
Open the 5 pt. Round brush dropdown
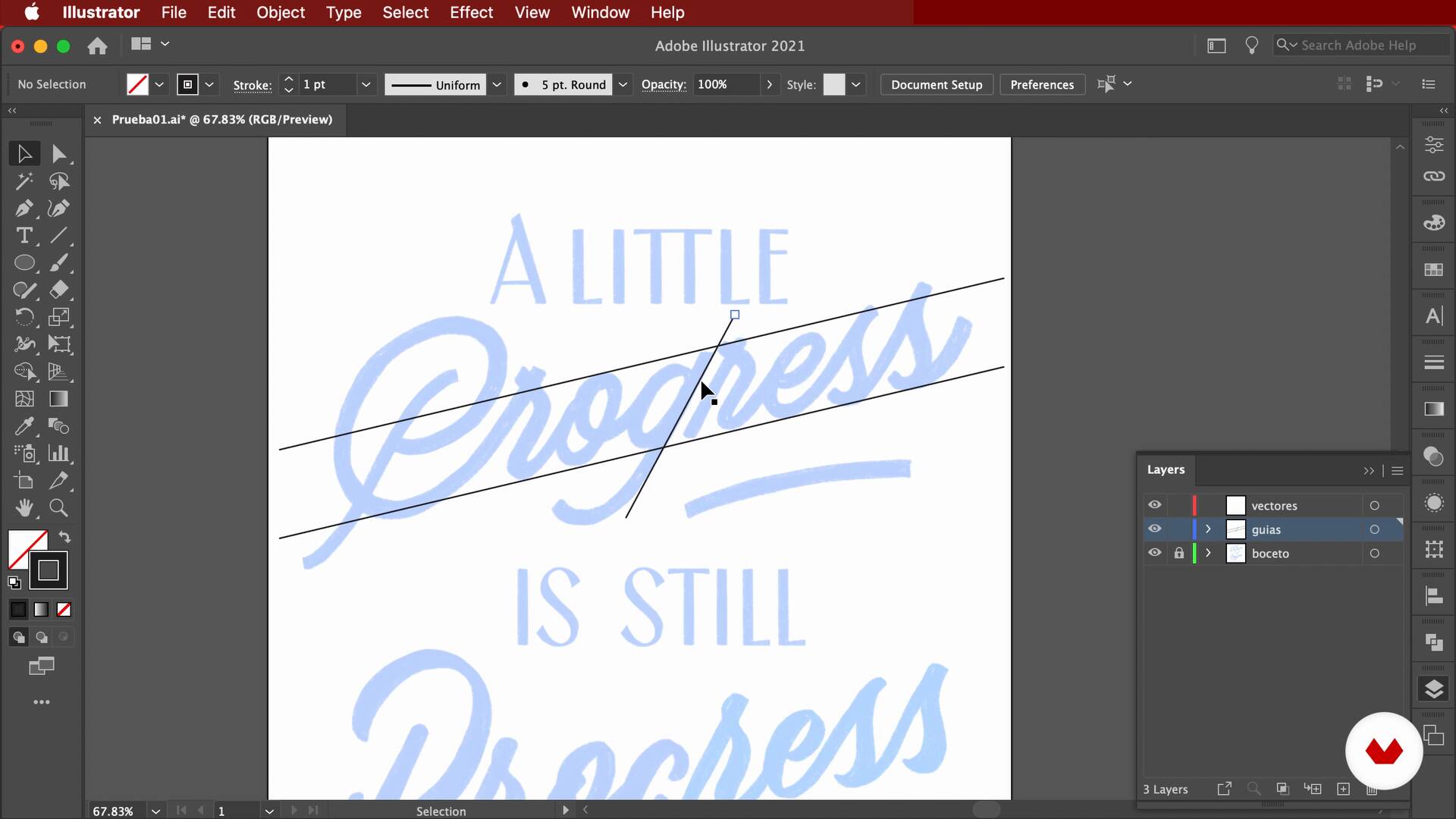pos(623,85)
